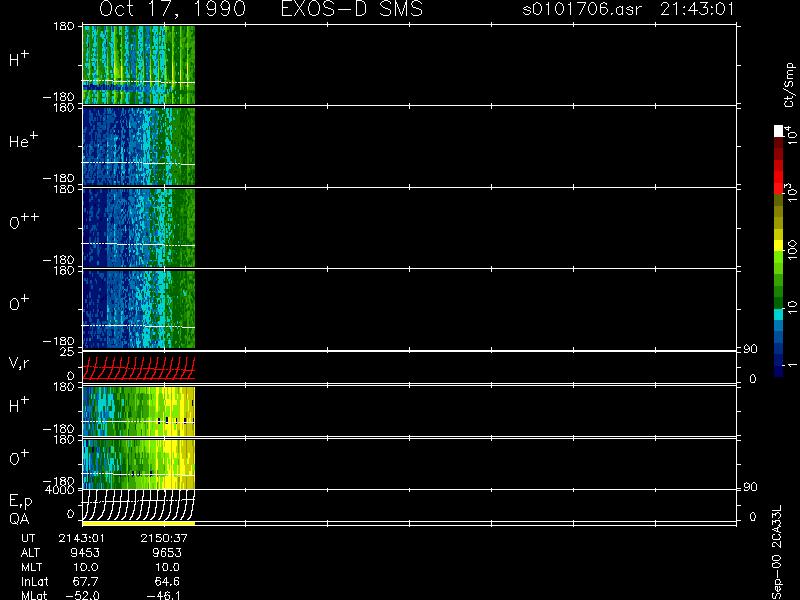Click the file name "s0101706.asr"
This screenshot has width=800, height=600.
click(582, 9)
